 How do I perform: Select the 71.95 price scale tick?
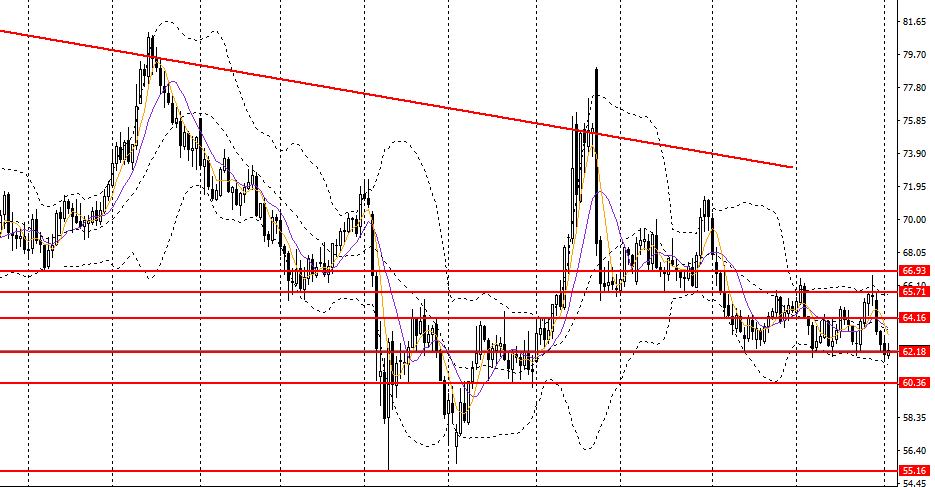click(912, 187)
